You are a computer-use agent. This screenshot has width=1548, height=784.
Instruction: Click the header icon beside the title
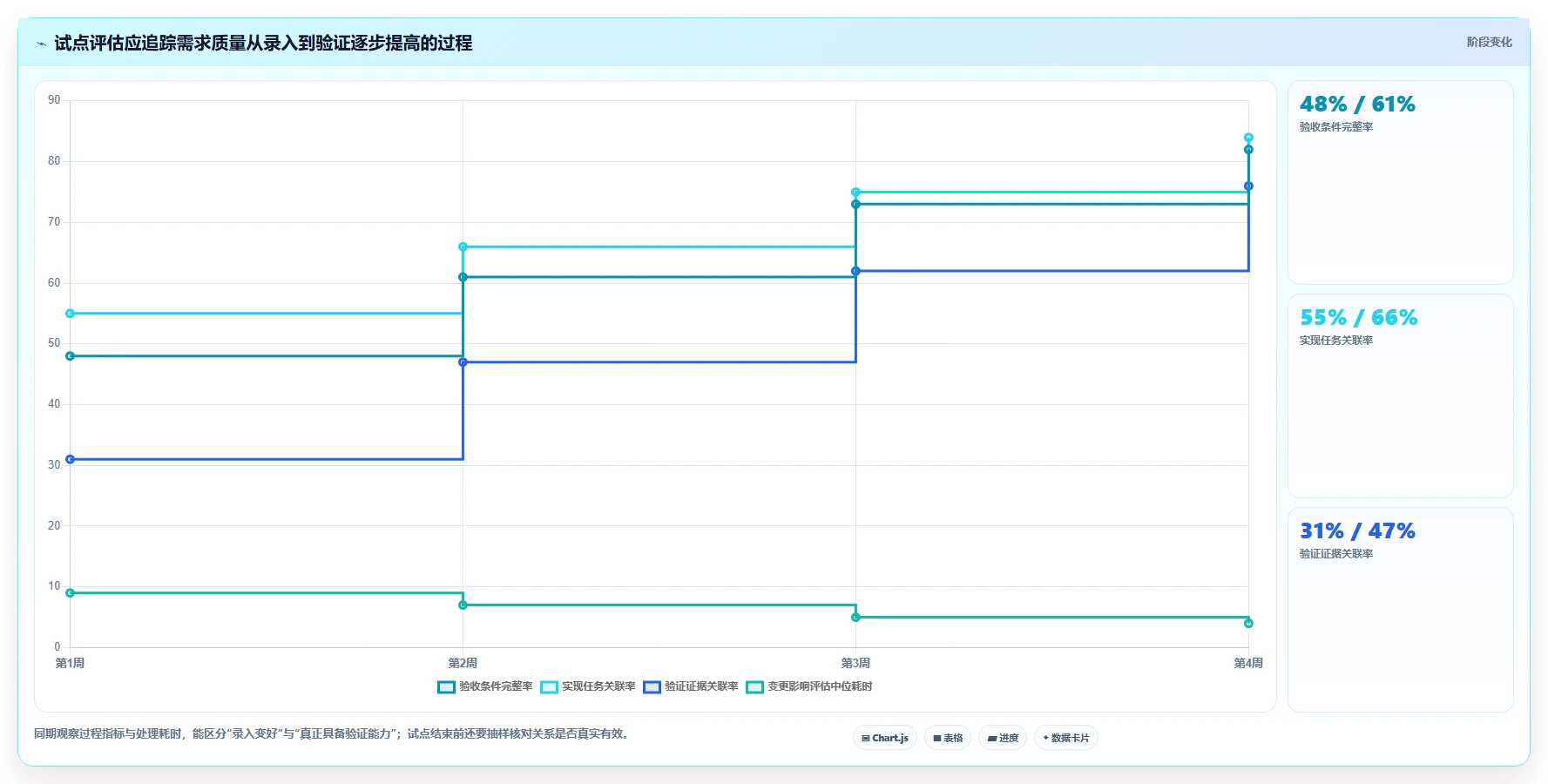click(x=41, y=44)
